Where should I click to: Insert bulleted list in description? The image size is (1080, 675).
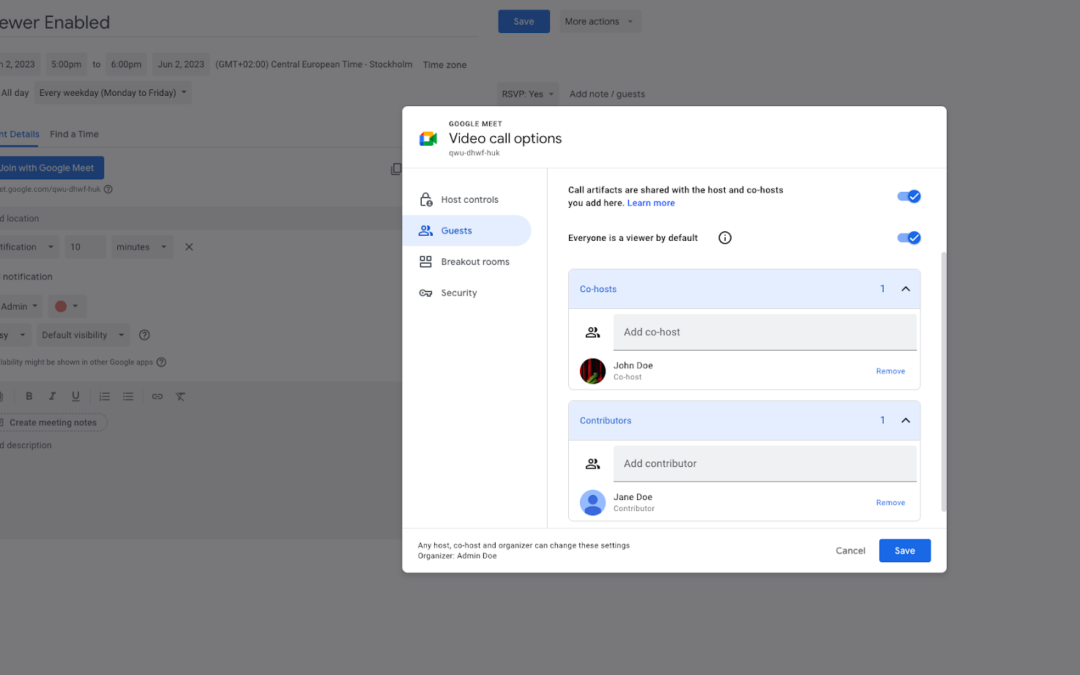coord(128,396)
